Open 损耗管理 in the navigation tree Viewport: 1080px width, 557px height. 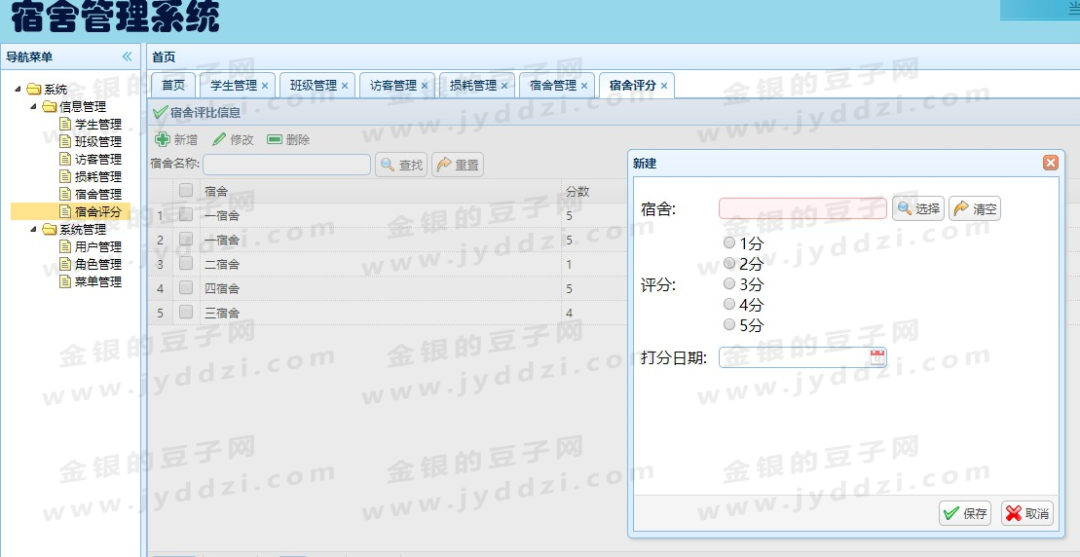tap(98, 177)
